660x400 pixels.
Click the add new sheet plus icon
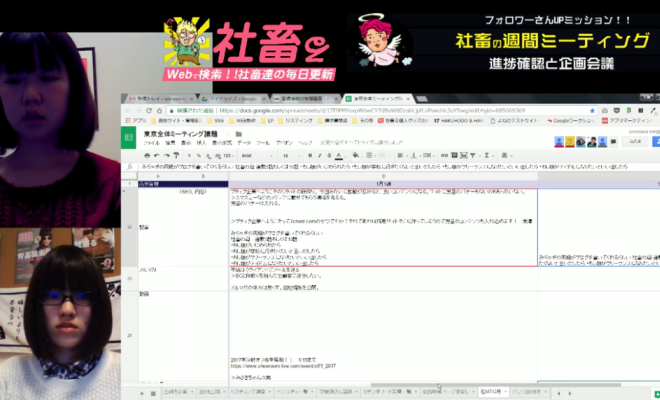[x=127, y=392]
